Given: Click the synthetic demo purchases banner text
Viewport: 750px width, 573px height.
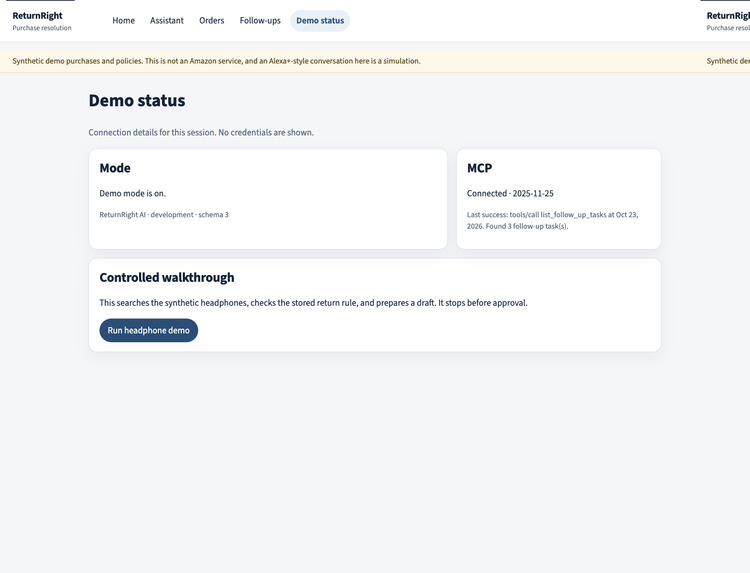Looking at the screenshot, I should (216, 61).
